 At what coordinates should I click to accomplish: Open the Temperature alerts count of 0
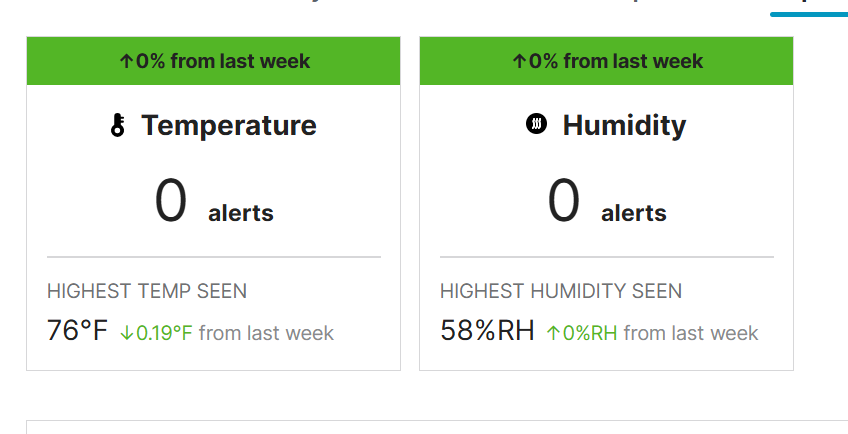[171, 201]
